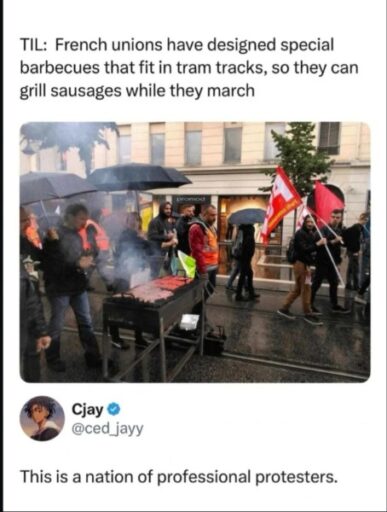Click the green bag next to the grill
Screen dimensions: 387x512
click(x=186, y=263)
